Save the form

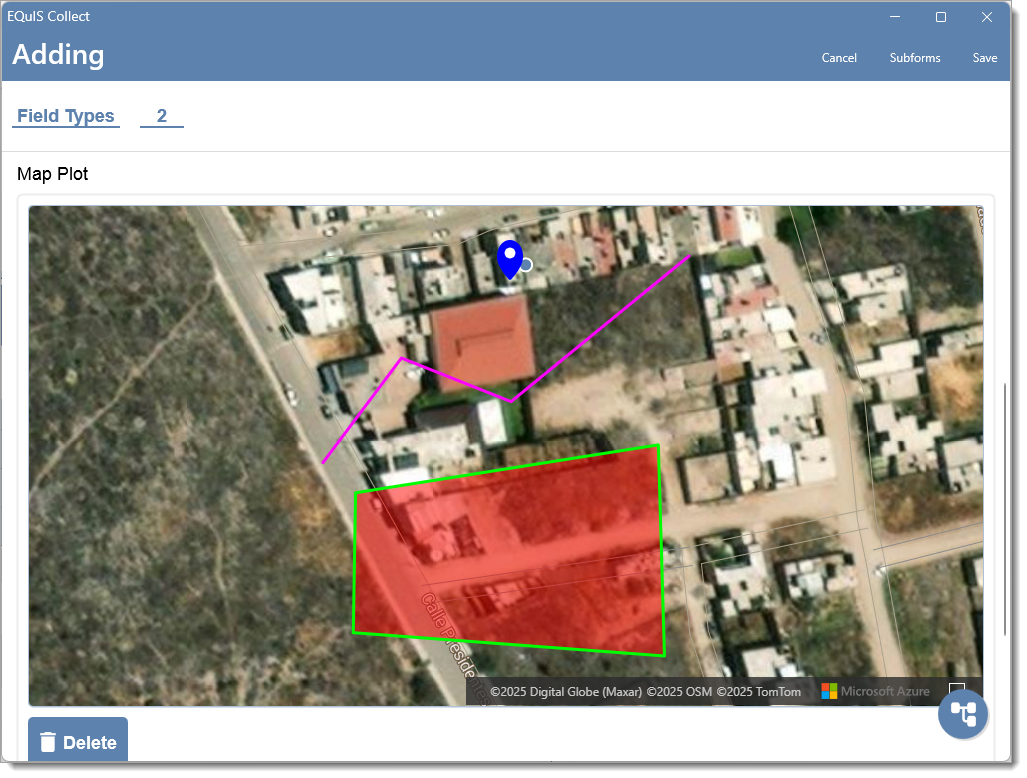(x=984, y=58)
